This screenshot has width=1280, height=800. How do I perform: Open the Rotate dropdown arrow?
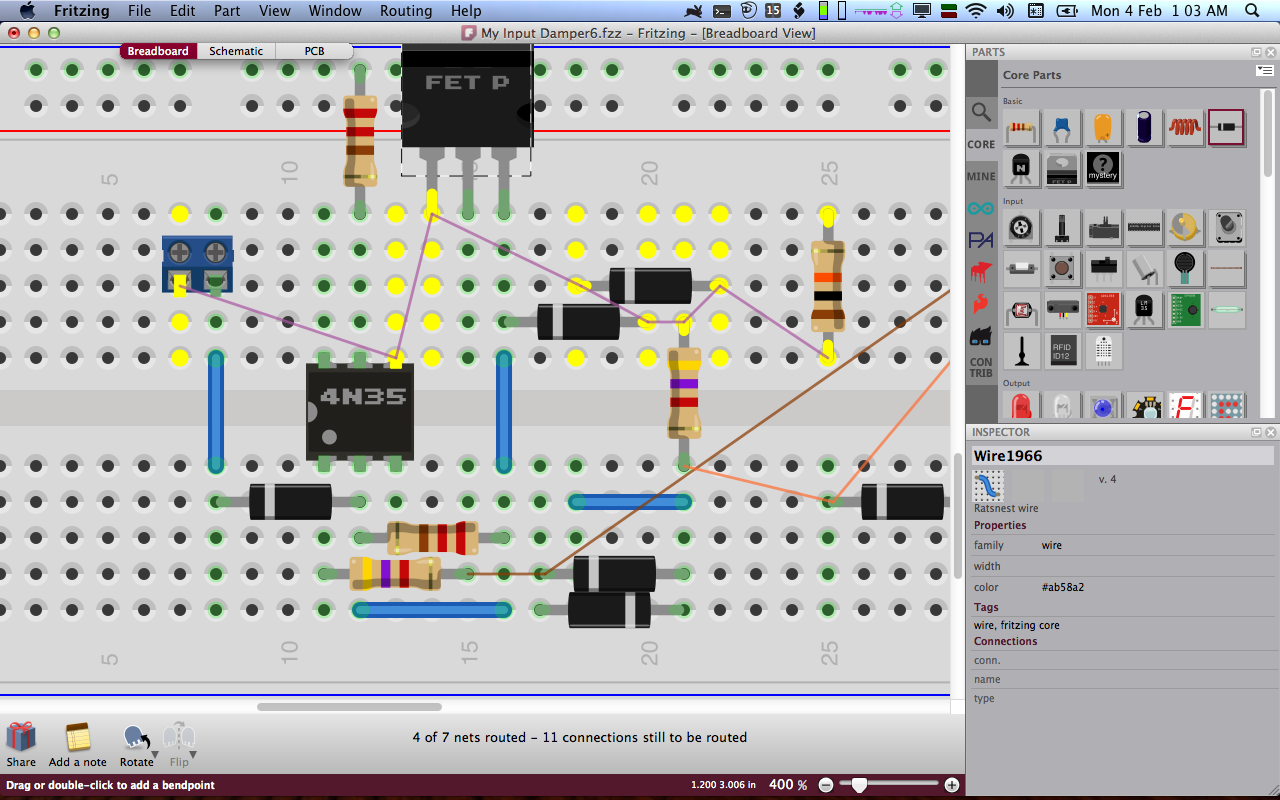coord(155,755)
